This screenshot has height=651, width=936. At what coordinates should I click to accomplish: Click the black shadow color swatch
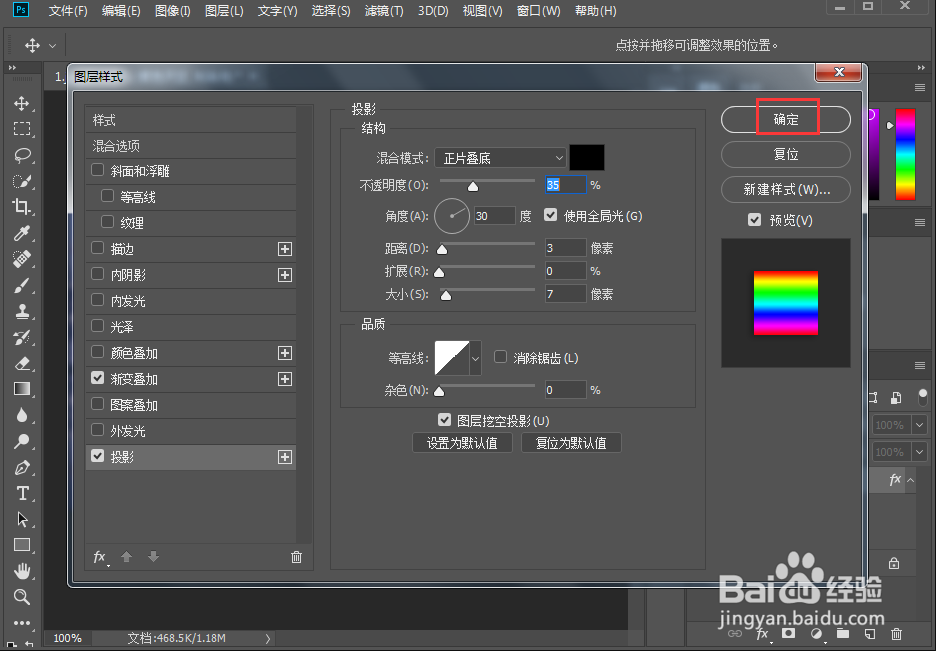587,158
